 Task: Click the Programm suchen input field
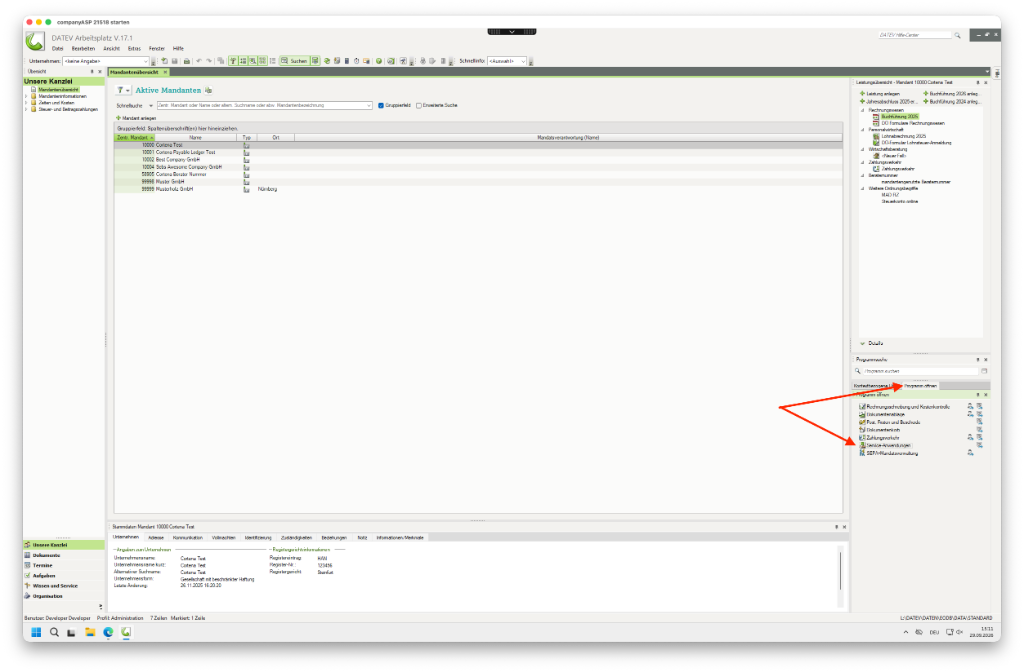921,371
